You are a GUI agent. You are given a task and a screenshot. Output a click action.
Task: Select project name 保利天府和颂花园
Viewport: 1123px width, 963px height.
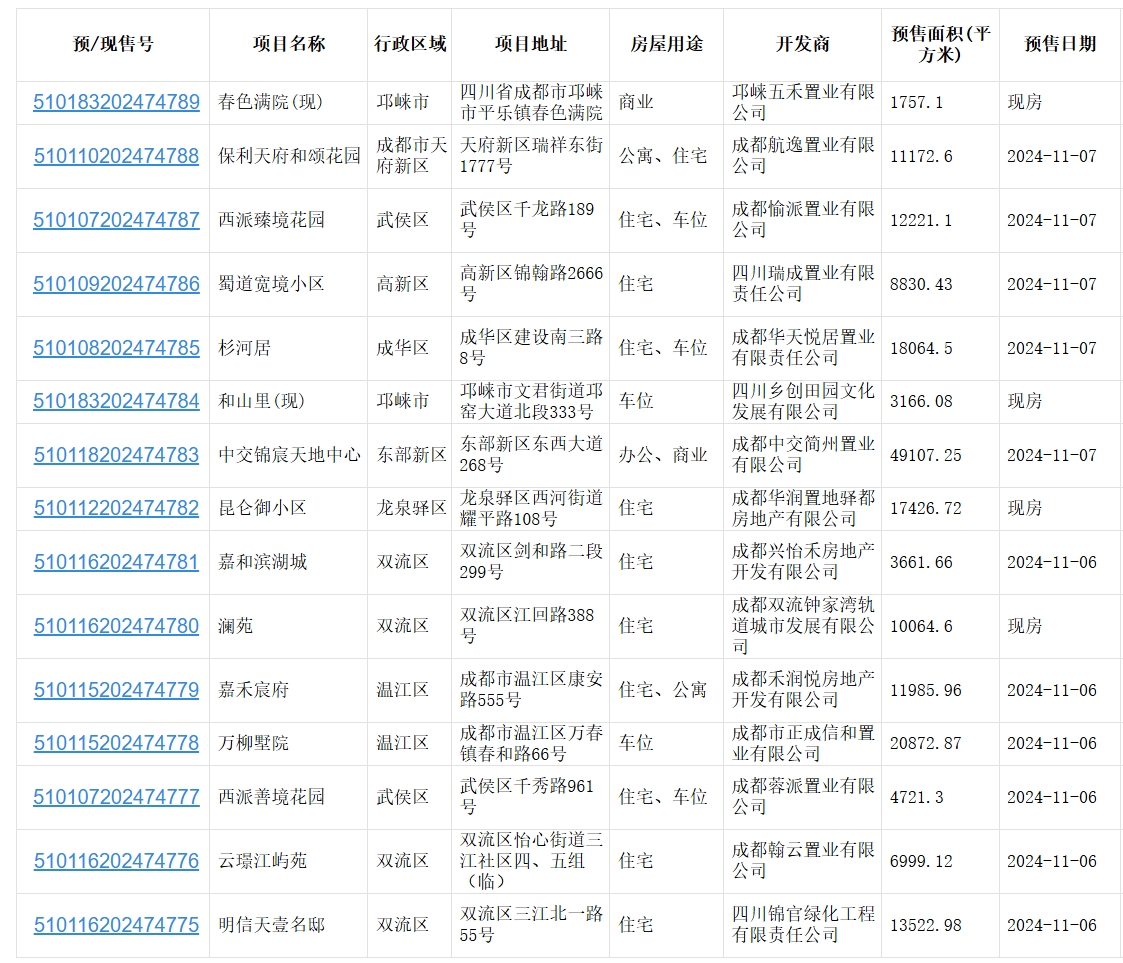point(289,156)
